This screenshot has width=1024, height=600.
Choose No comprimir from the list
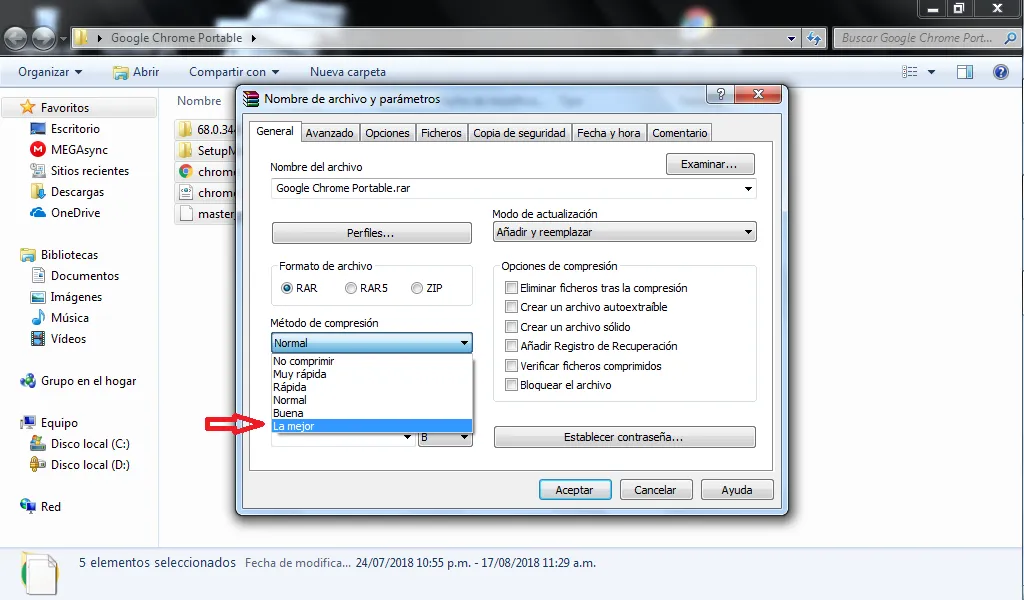coord(372,361)
